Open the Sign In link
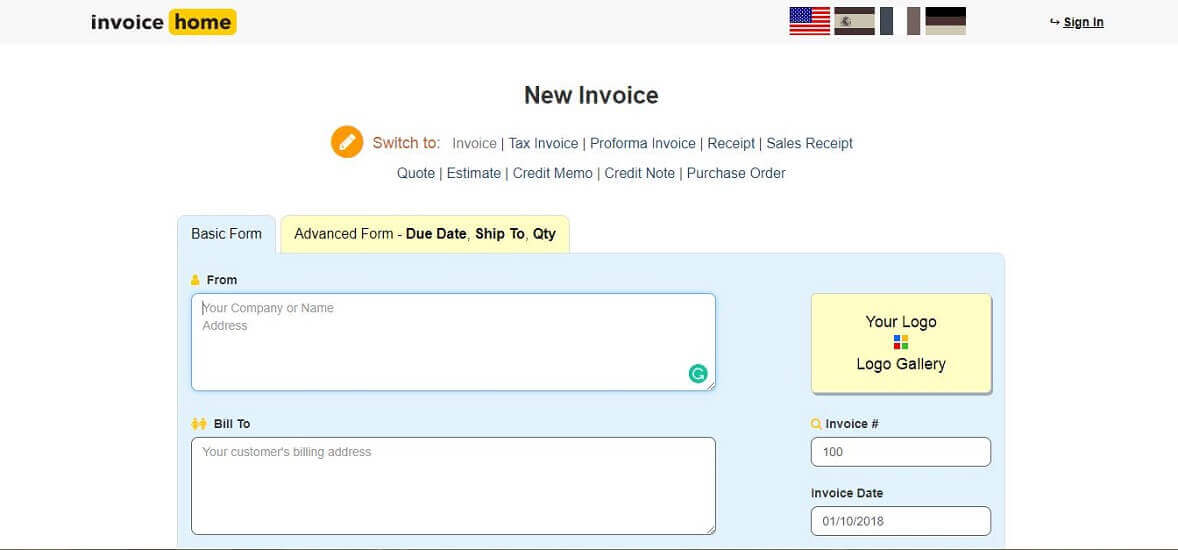 (1083, 22)
